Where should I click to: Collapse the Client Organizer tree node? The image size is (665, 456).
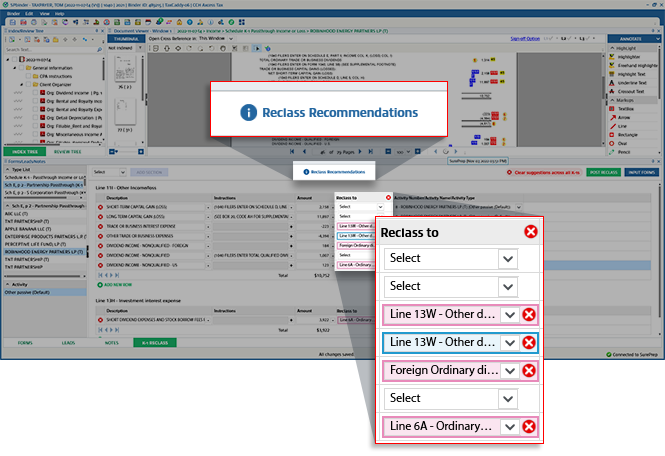[22, 84]
